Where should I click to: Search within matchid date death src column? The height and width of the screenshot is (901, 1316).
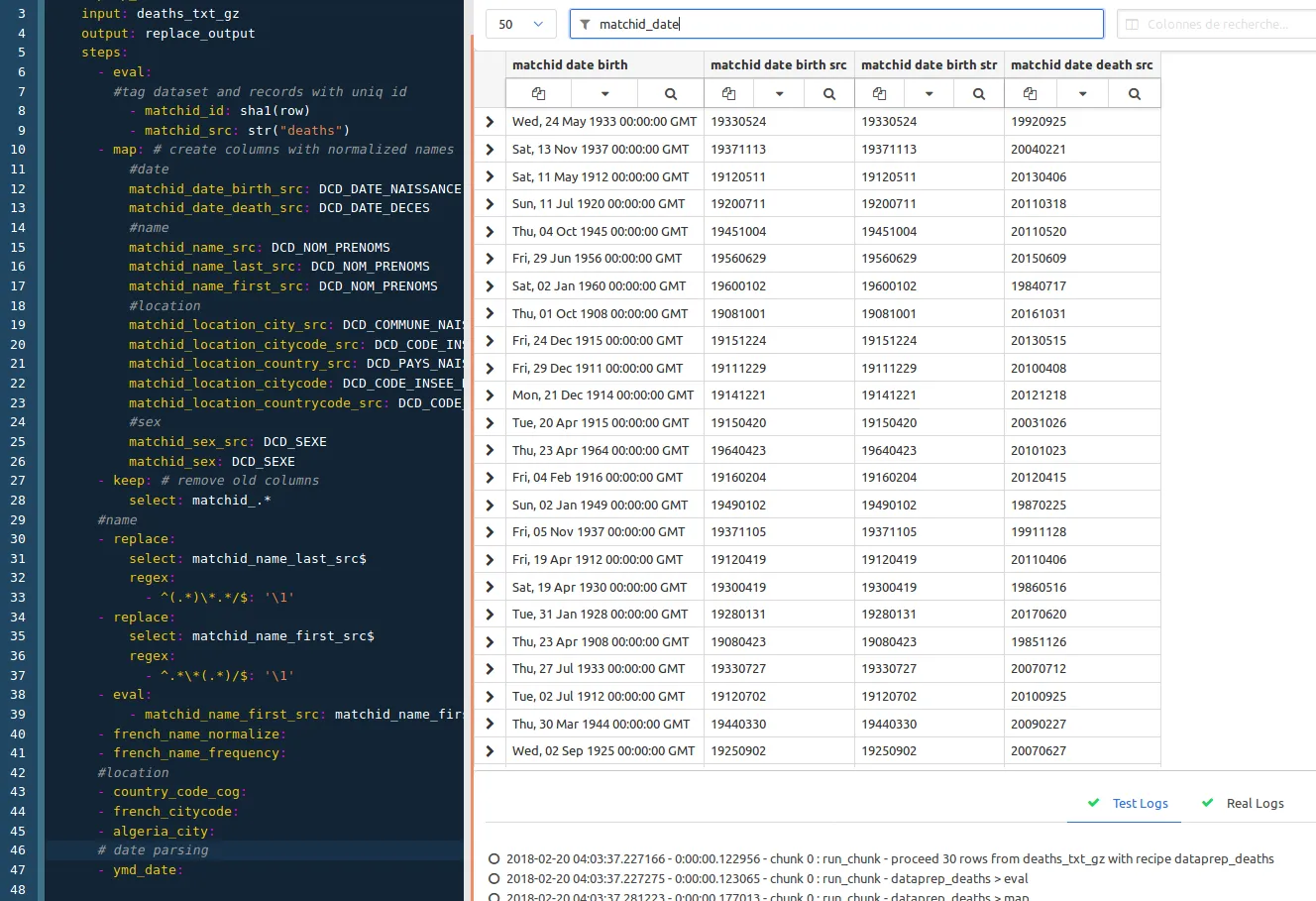[x=1133, y=92]
